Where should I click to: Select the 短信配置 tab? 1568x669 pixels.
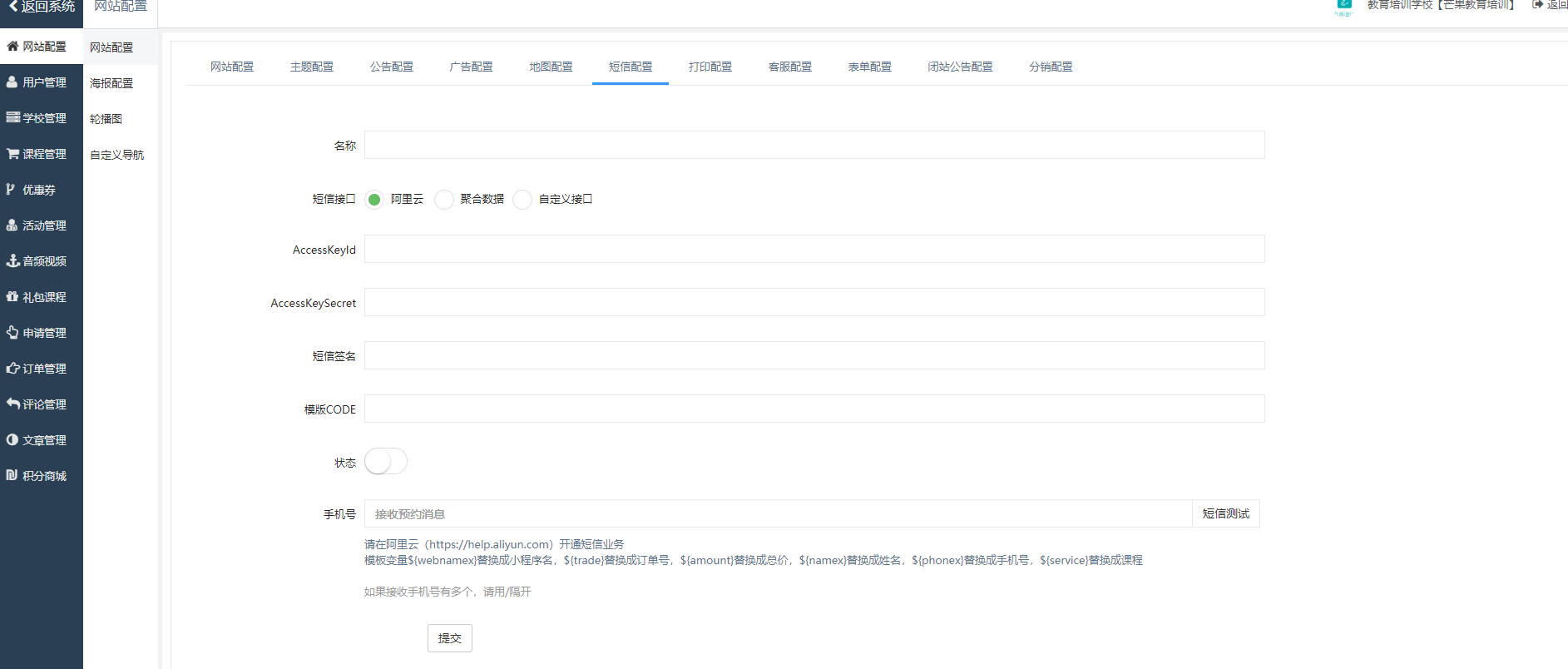[631, 67]
